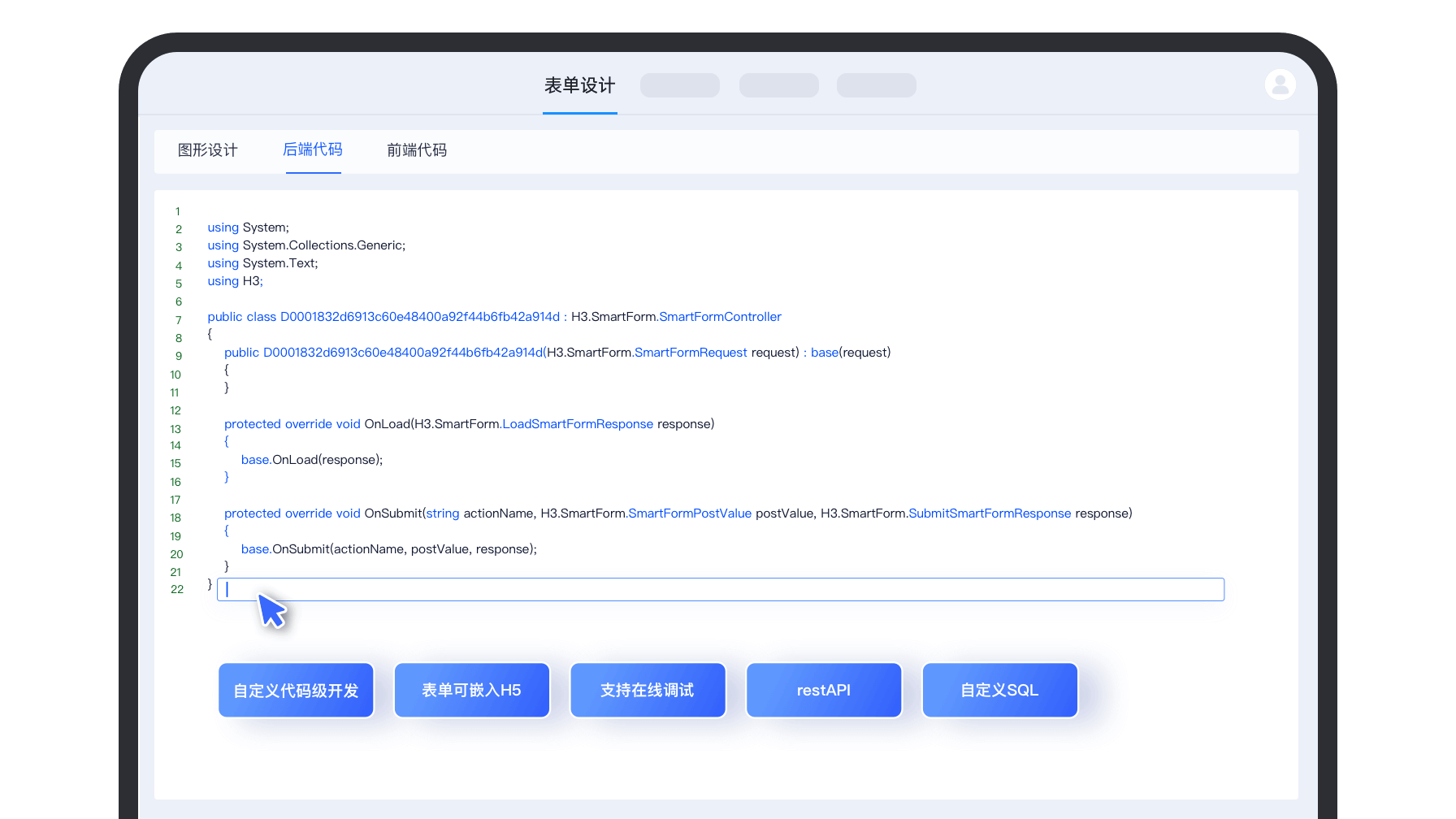The width and height of the screenshot is (1456, 819).
Task: Click the first gray placeholder tab after 表单设计
Action: coord(680,85)
